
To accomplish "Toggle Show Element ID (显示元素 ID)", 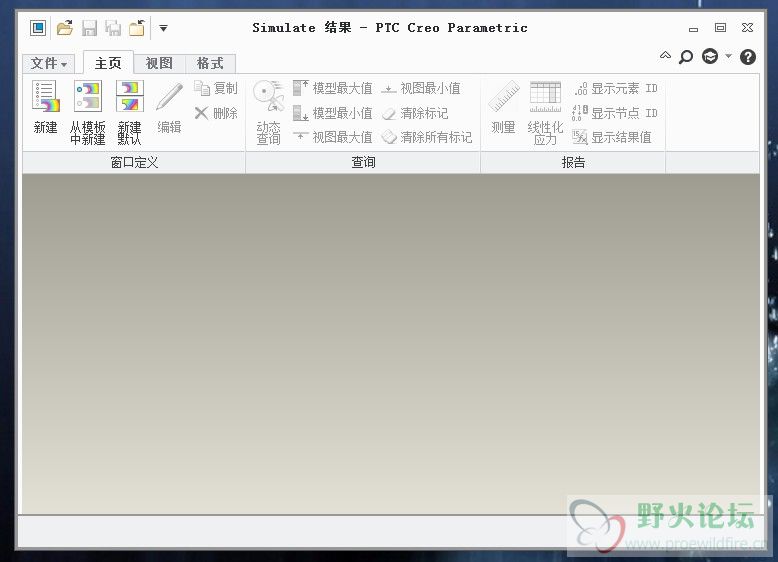I will (x=615, y=89).
